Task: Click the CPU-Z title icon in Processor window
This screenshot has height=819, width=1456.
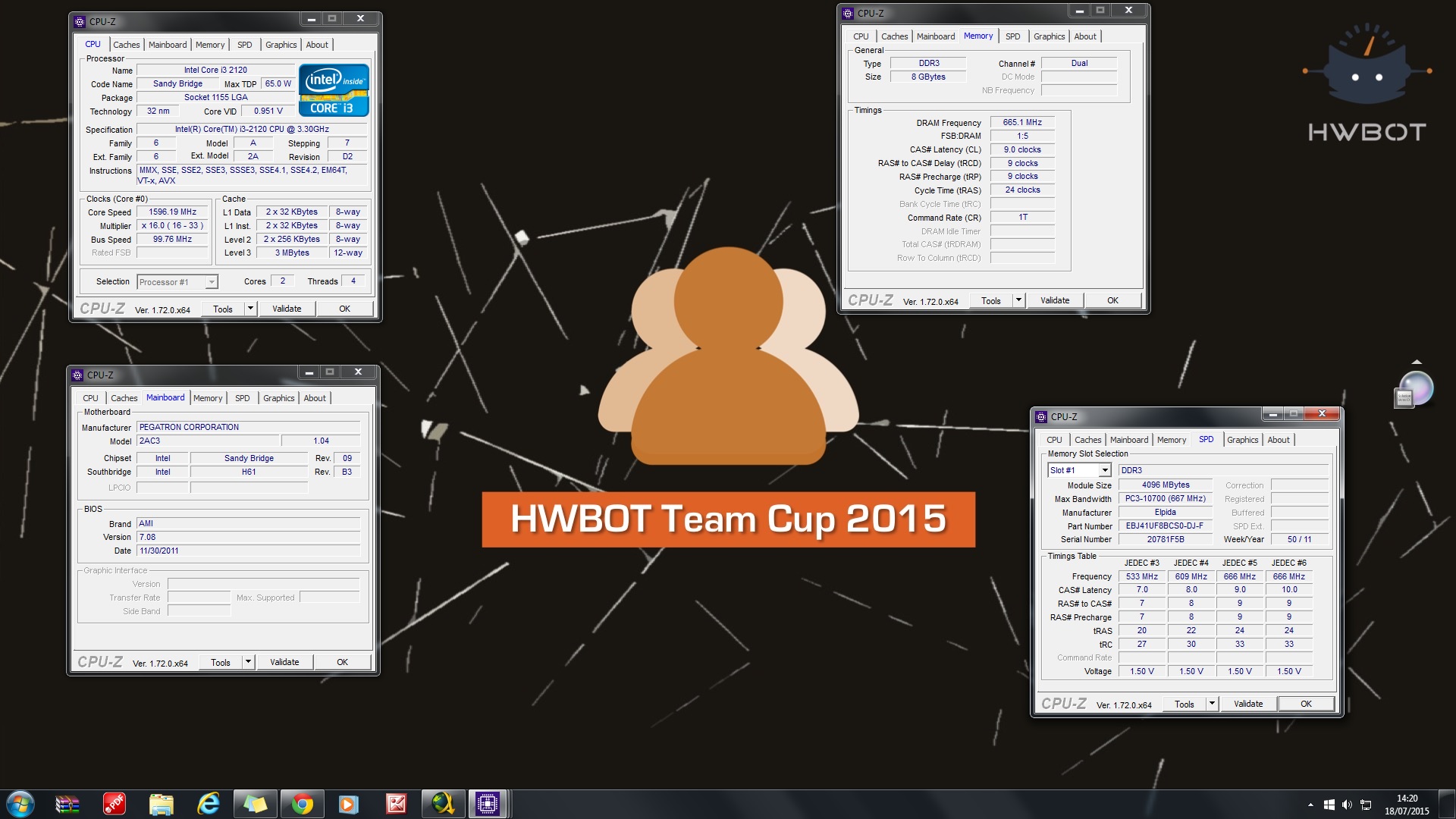Action: 80,21
